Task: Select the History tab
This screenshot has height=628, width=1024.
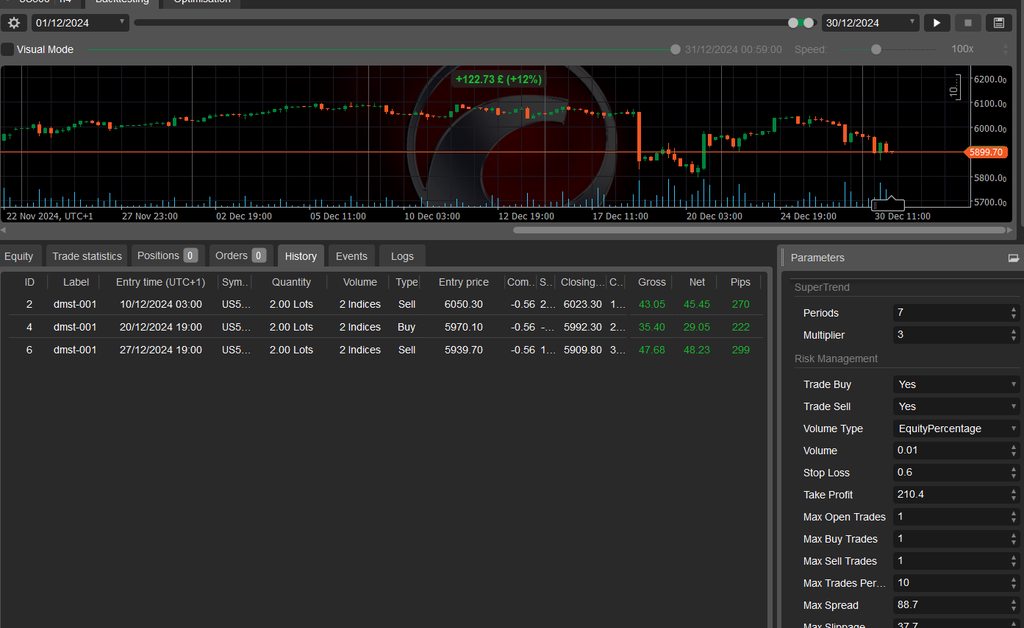Action: [300, 256]
